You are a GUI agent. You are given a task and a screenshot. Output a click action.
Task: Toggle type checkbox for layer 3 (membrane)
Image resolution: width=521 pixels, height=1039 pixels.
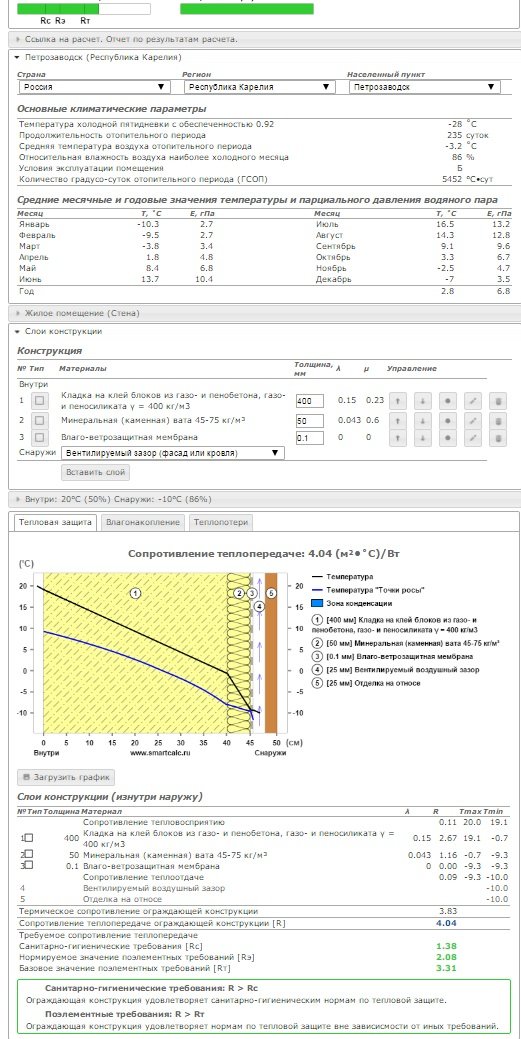40,437
